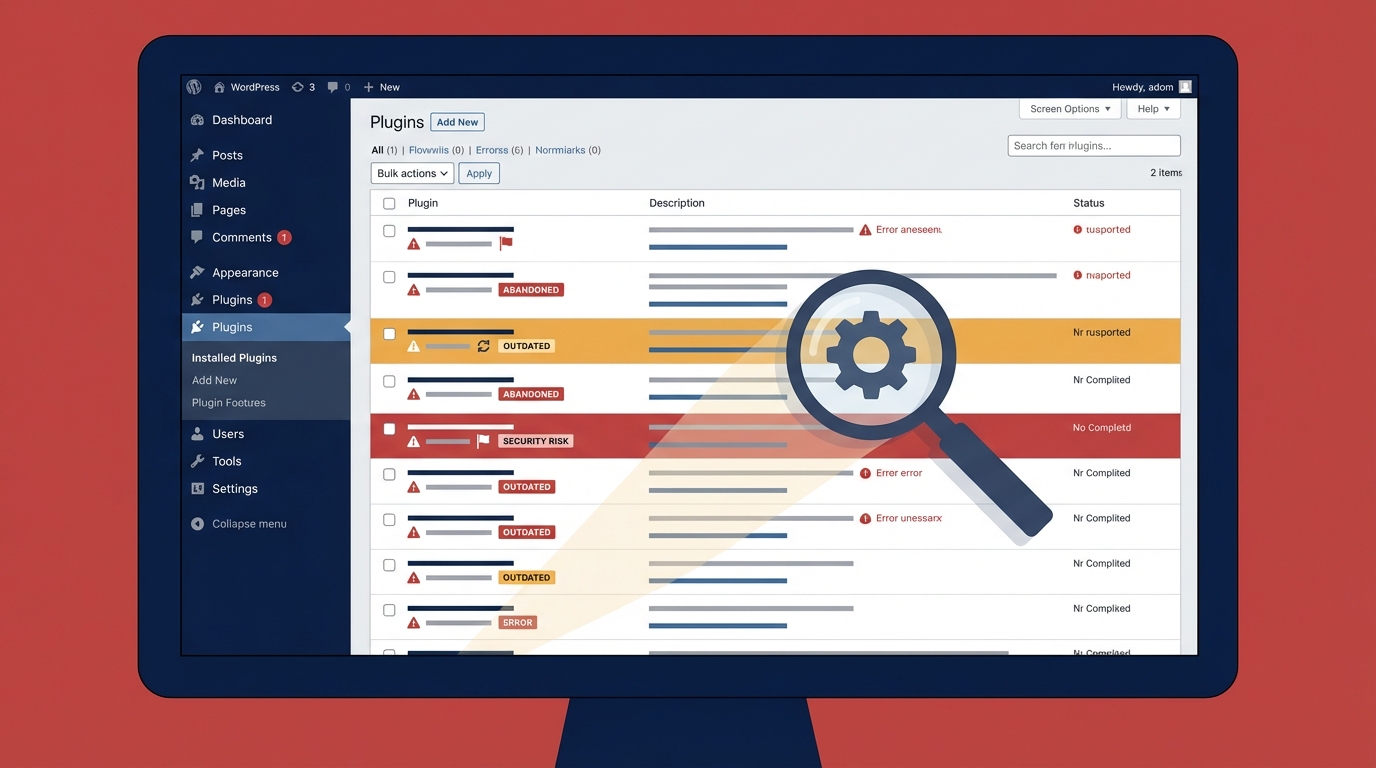Click inside the search plugins field
The width and height of the screenshot is (1376, 768).
[x=1093, y=145]
